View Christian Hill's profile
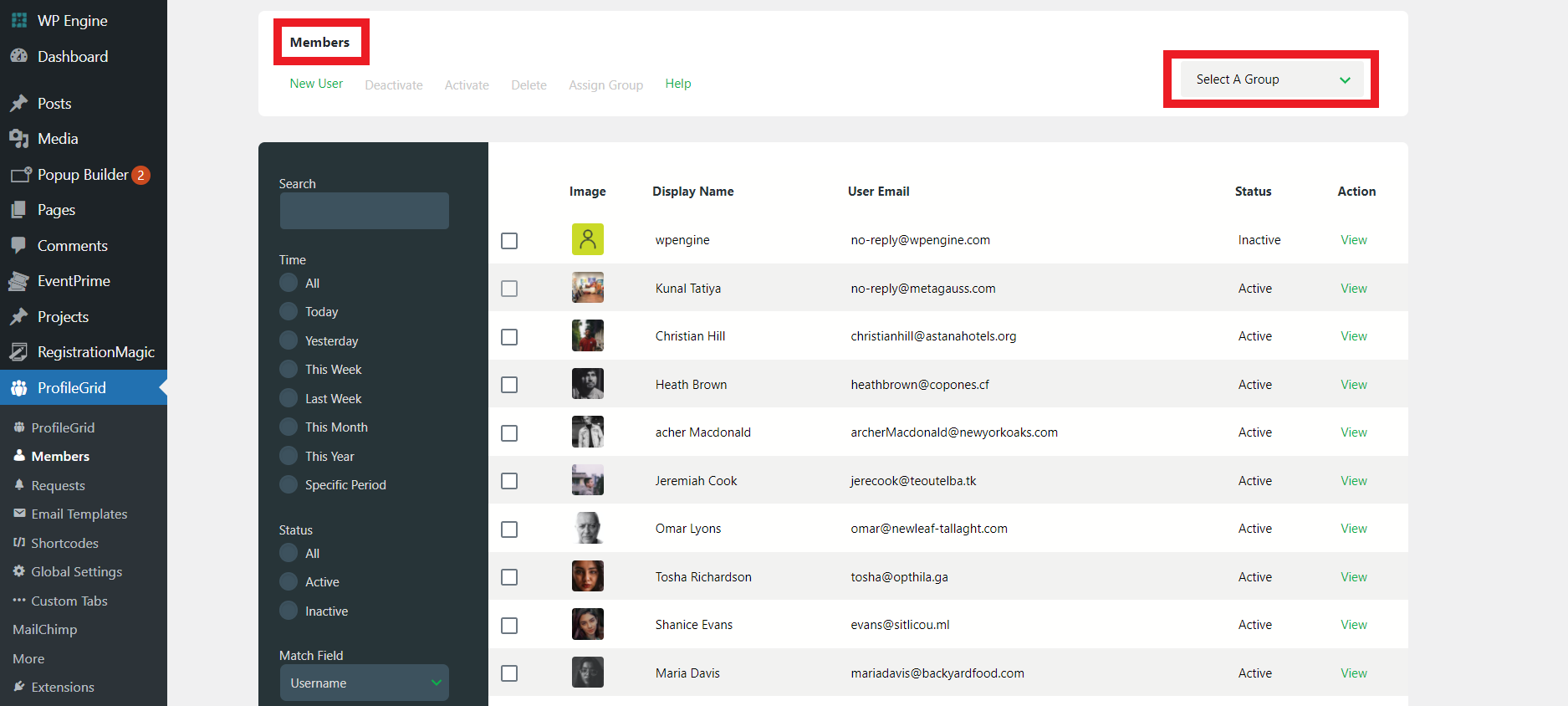The height and width of the screenshot is (706, 1568). (1353, 336)
